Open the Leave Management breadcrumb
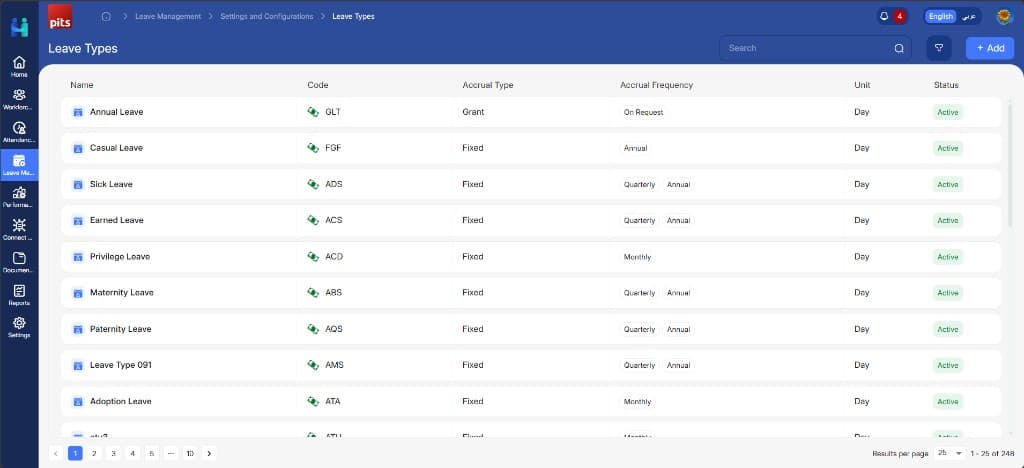The height and width of the screenshot is (468, 1024). tap(168, 16)
